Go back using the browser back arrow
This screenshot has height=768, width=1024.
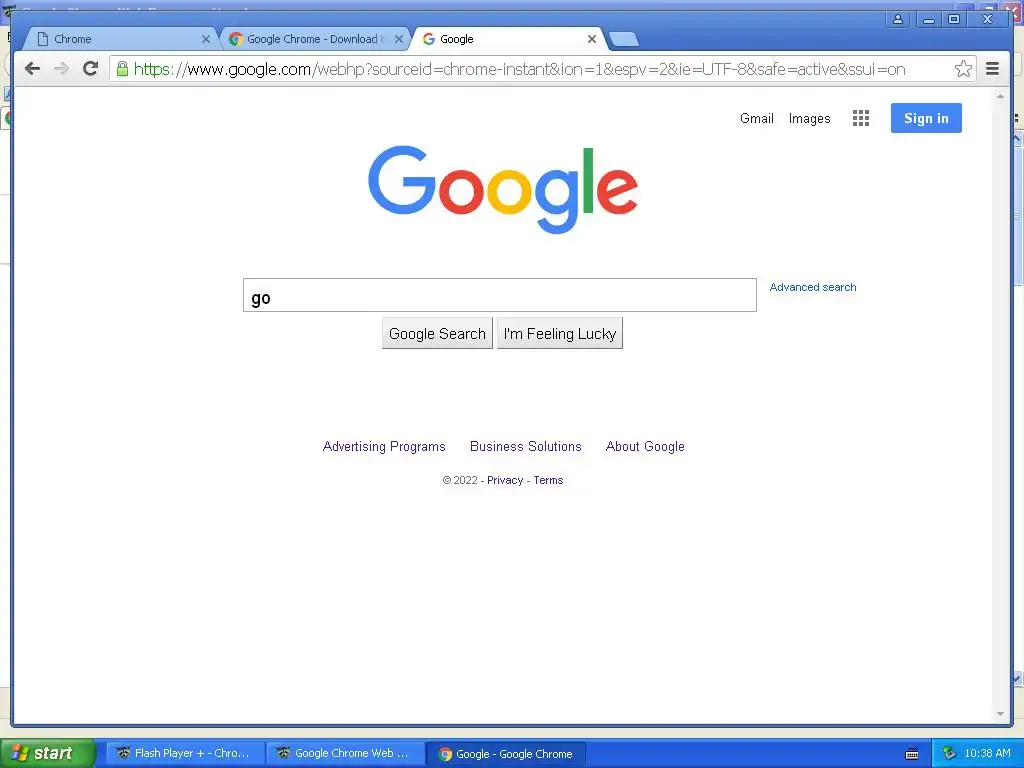[x=32, y=69]
